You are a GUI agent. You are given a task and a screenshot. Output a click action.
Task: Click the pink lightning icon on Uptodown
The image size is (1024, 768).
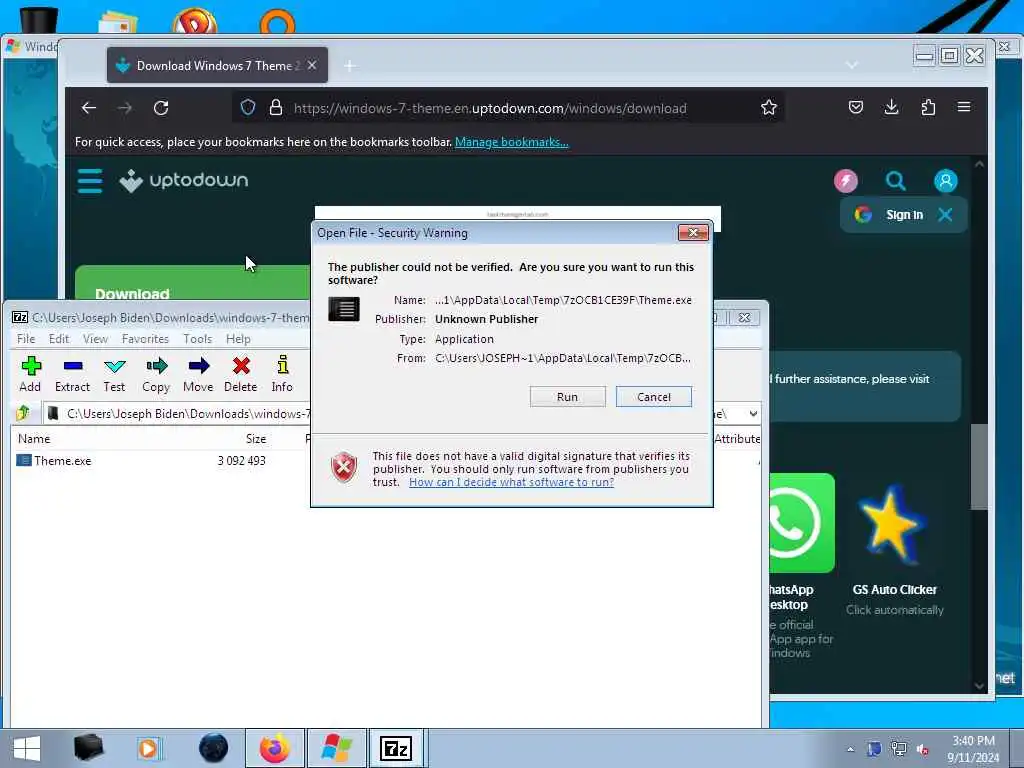point(846,181)
